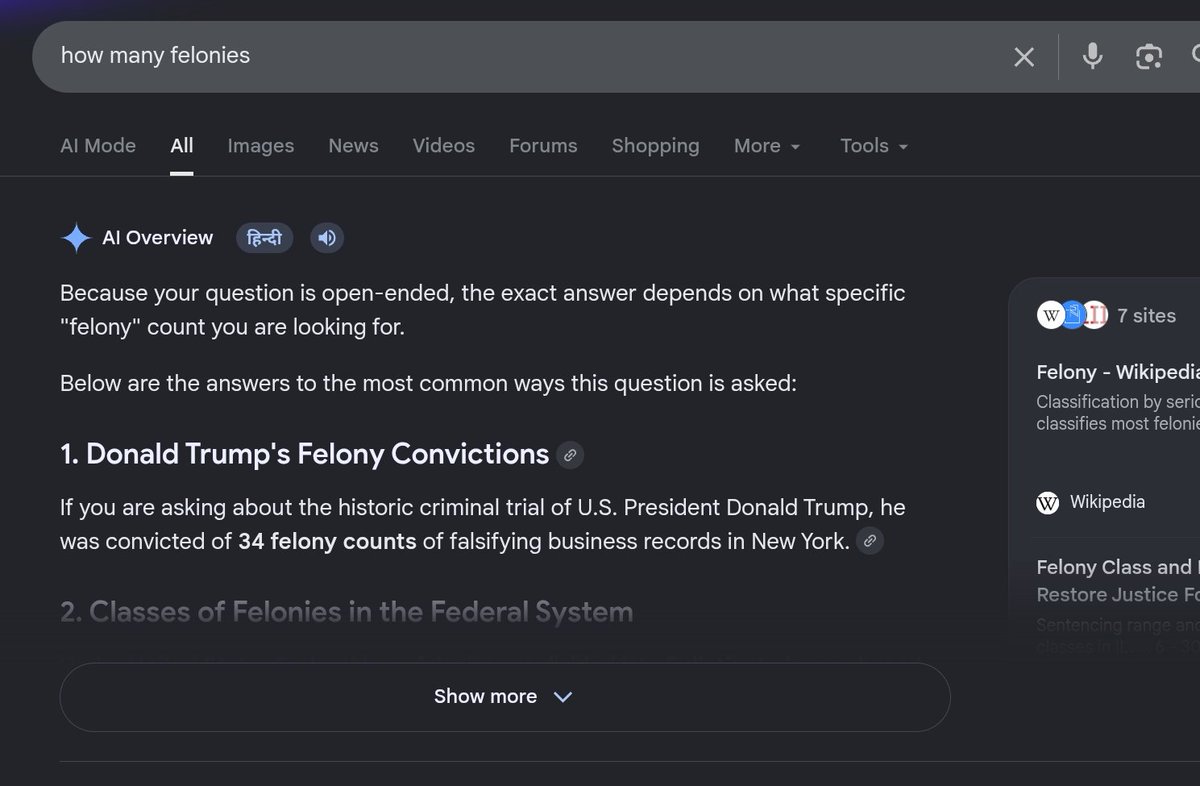
Task: Click the AI Overview sparkle icon
Action: (x=76, y=238)
